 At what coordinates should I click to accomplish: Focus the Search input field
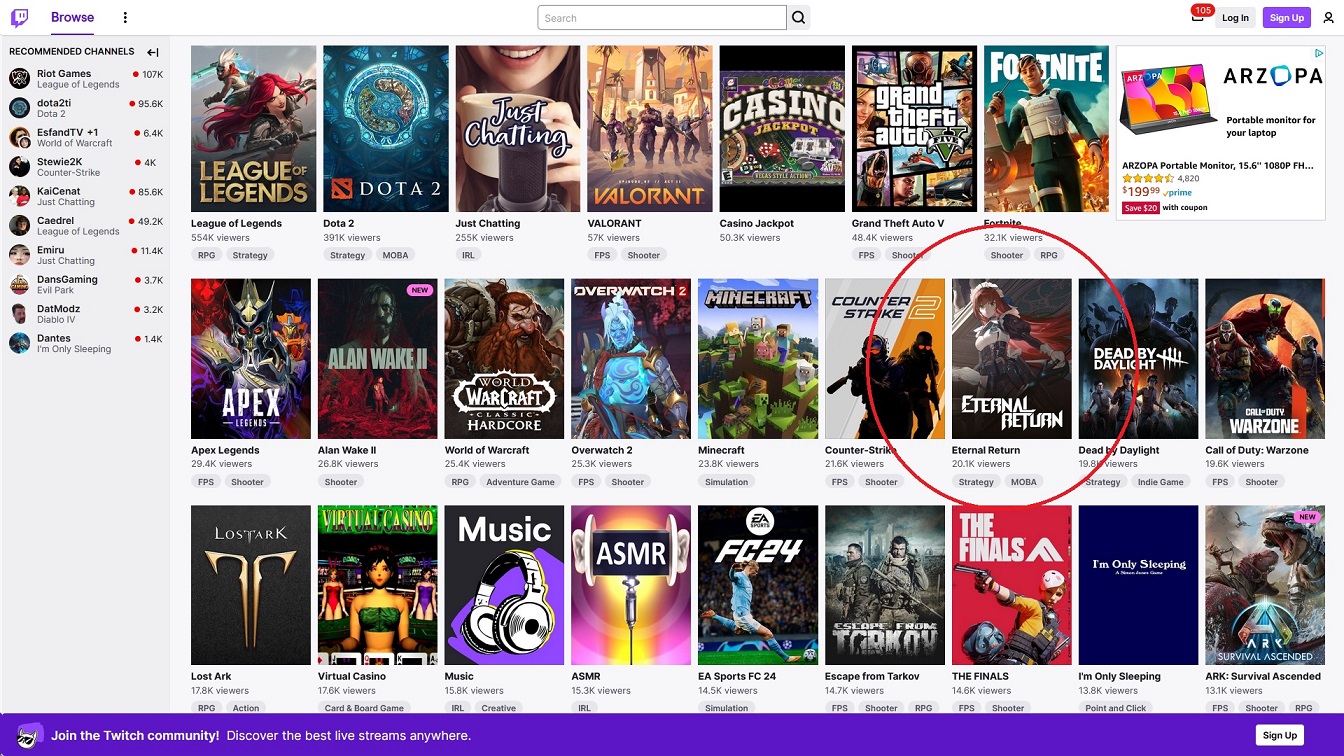[x=662, y=18]
